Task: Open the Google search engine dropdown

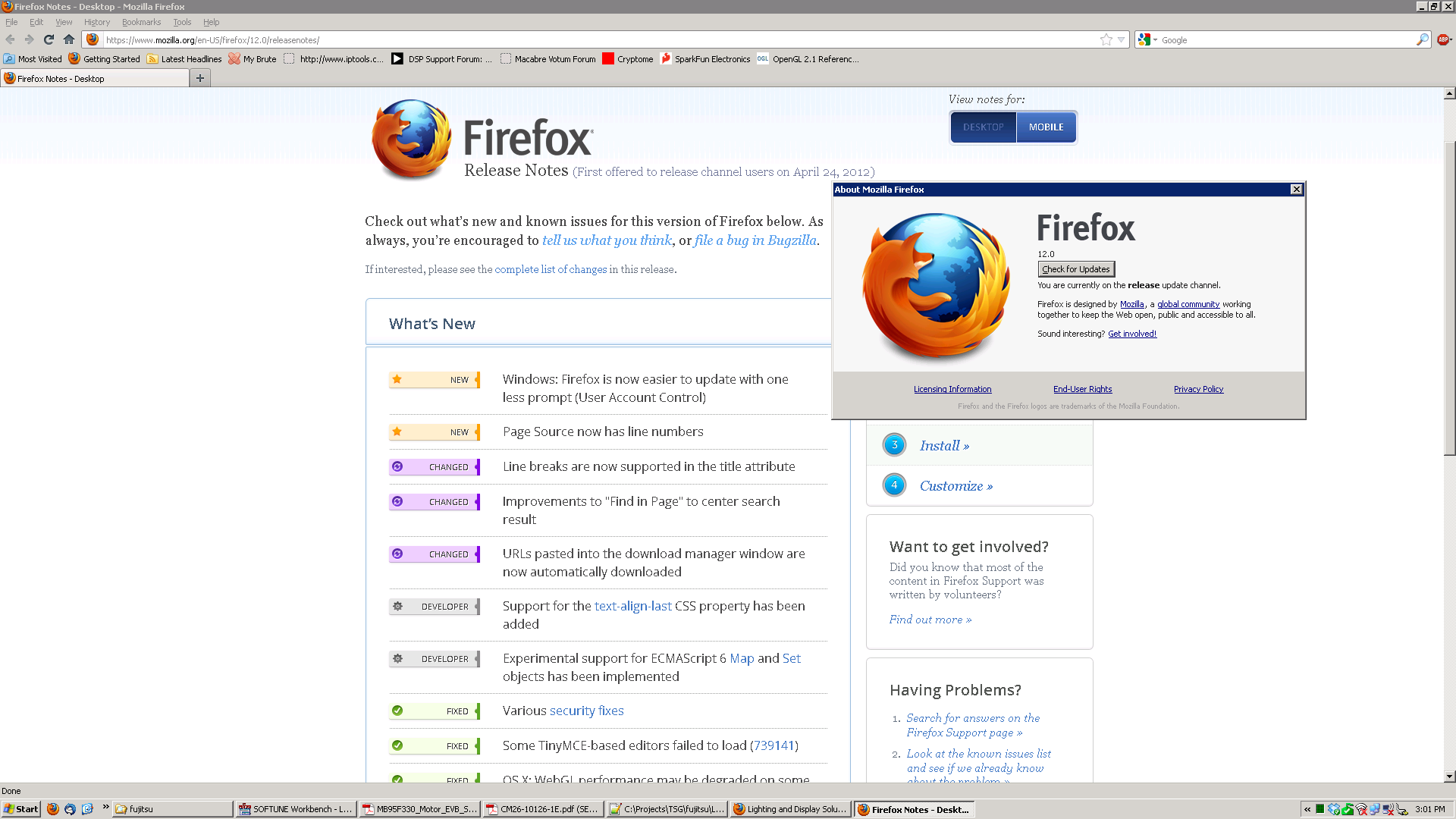Action: tap(1147, 39)
